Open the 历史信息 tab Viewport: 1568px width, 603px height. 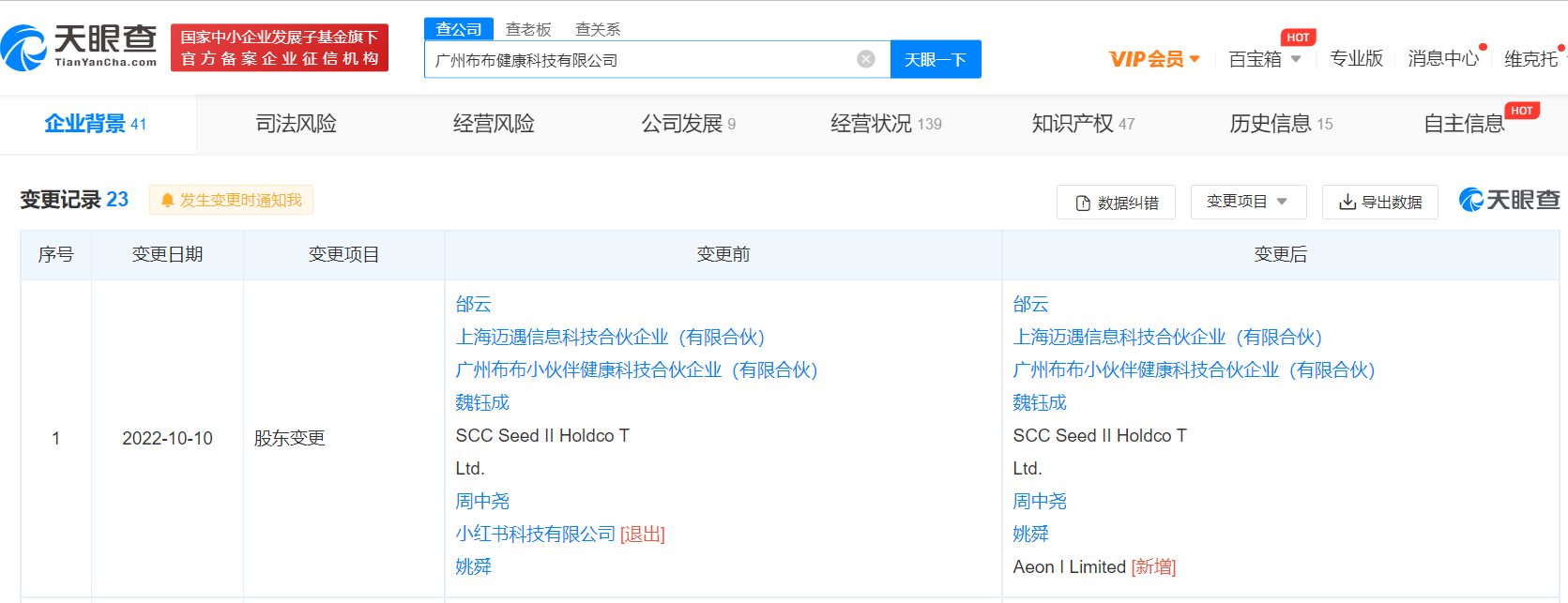1281,124
